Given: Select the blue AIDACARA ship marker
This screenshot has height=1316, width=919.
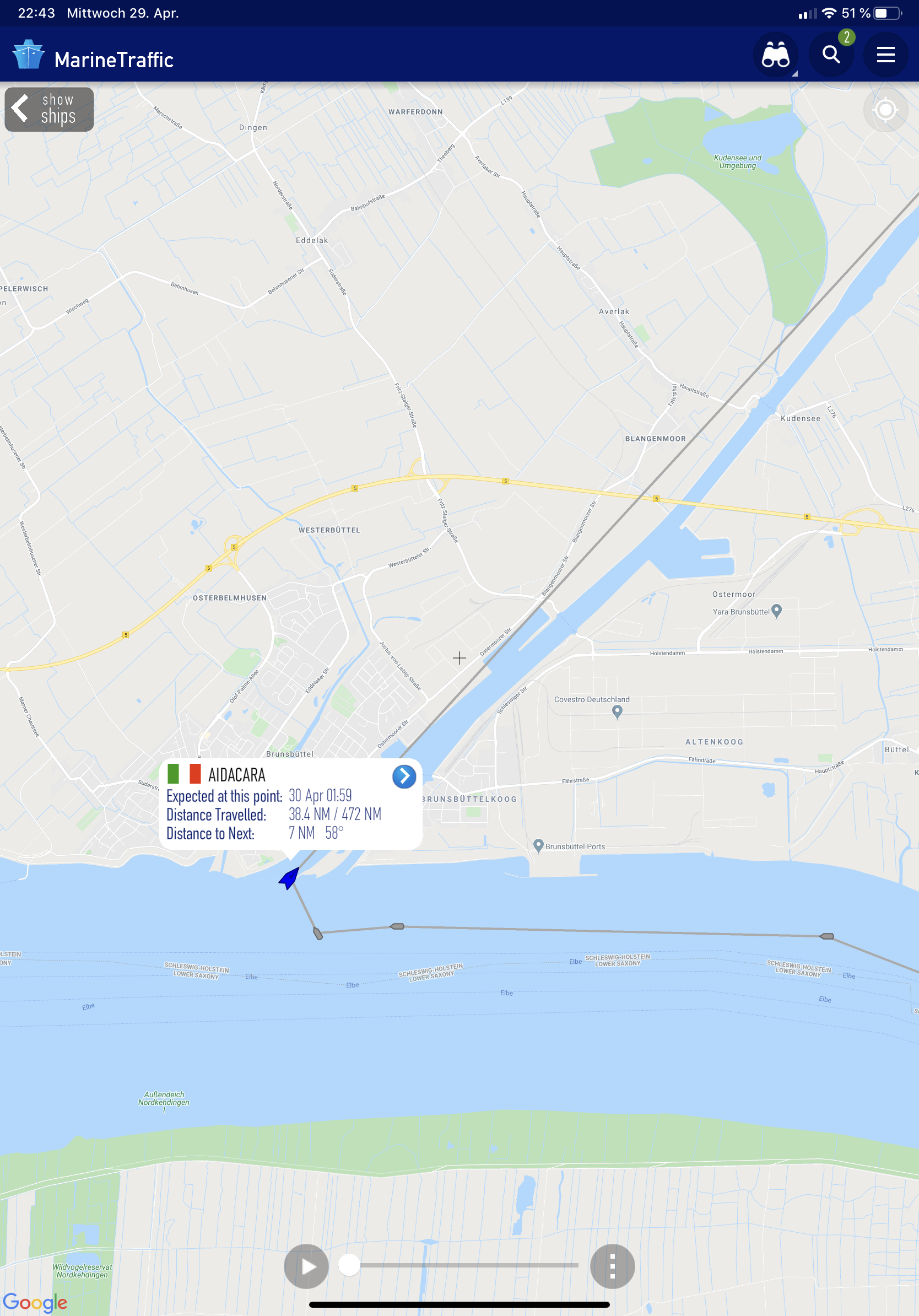Looking at the screenshot, I should (290, 878).
